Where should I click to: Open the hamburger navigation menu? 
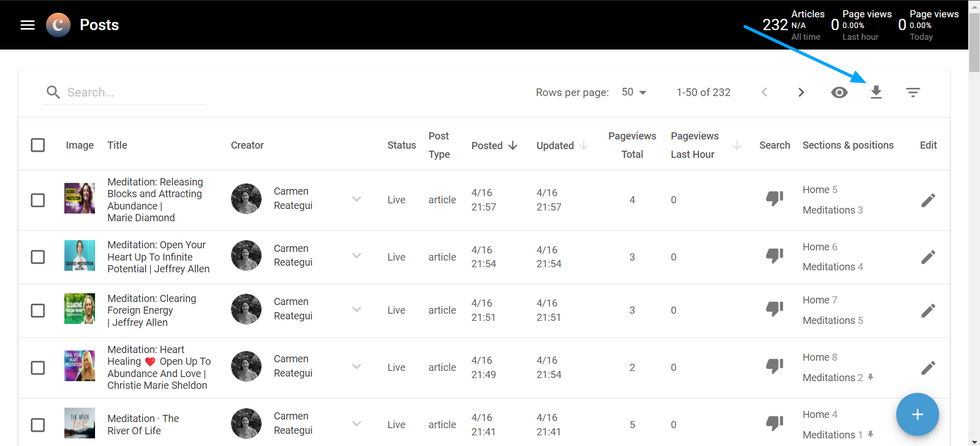(x=27, y=25)
